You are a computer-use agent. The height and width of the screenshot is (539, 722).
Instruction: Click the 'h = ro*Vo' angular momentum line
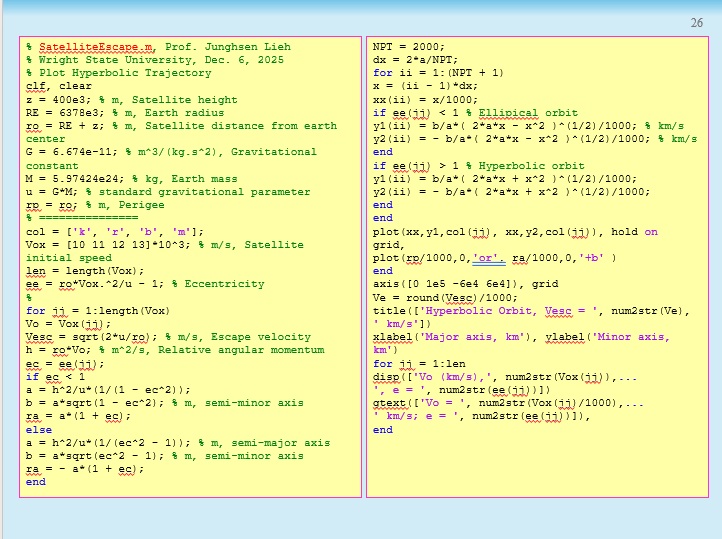[x=173, y=350]
